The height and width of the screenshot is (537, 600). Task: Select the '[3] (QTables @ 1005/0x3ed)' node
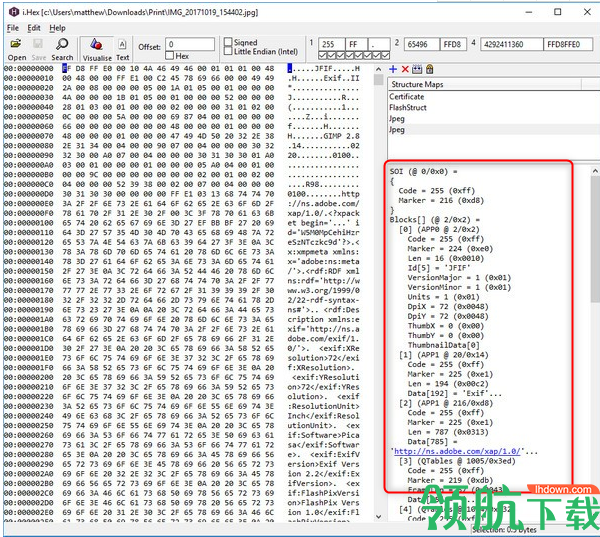tap(457, 461)
